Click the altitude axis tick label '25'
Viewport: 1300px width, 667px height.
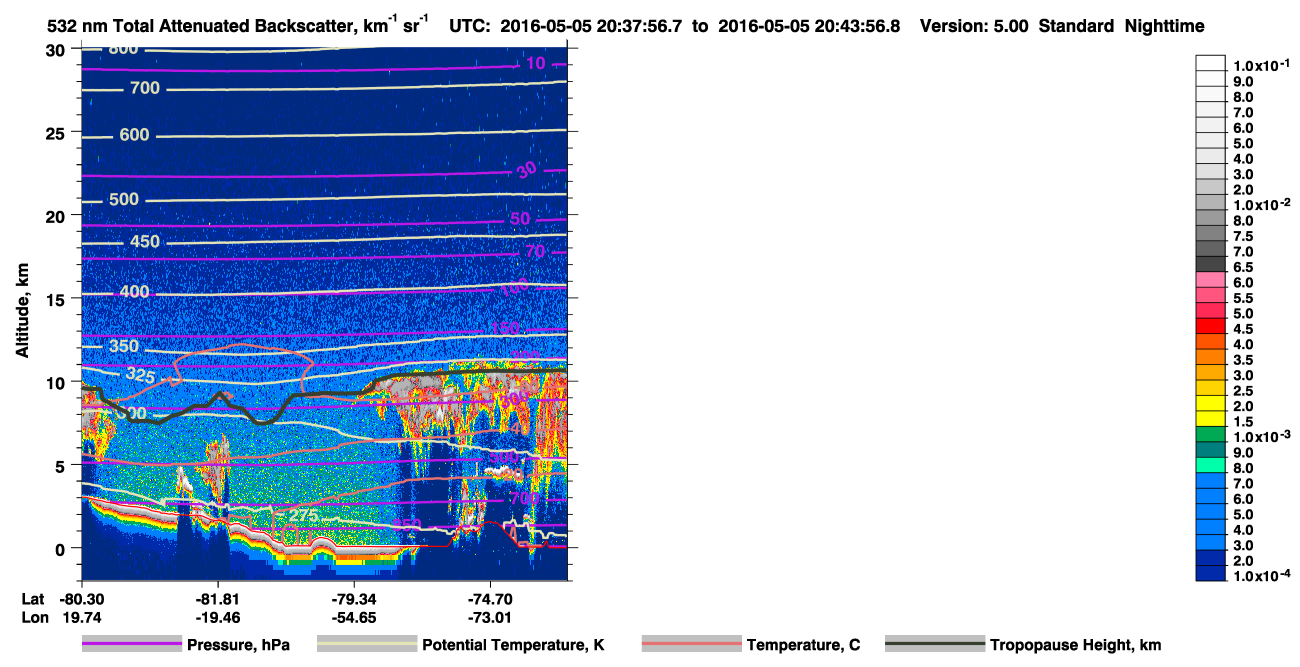pyautogui.click(x=55, y=133)
